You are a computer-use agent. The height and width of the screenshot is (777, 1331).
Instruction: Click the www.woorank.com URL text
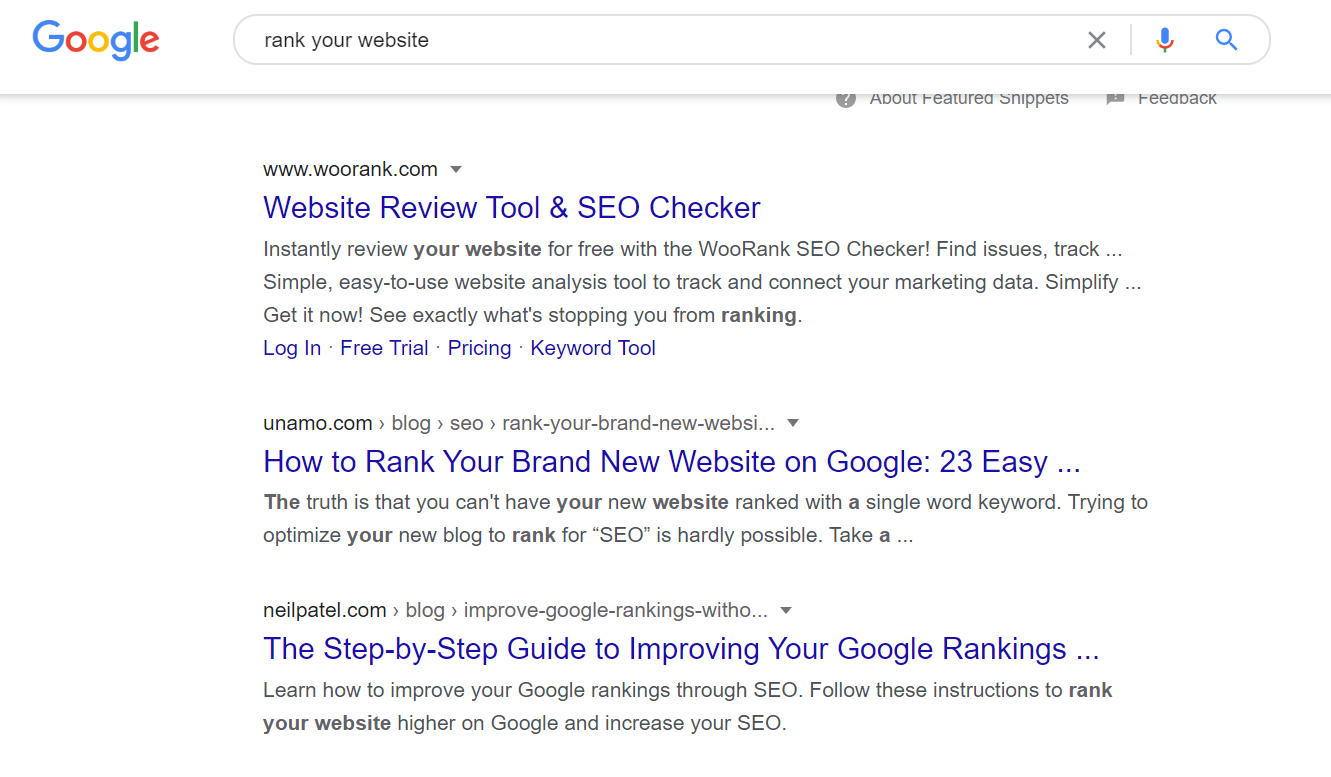pyautogui.click(x=350, y=169)
